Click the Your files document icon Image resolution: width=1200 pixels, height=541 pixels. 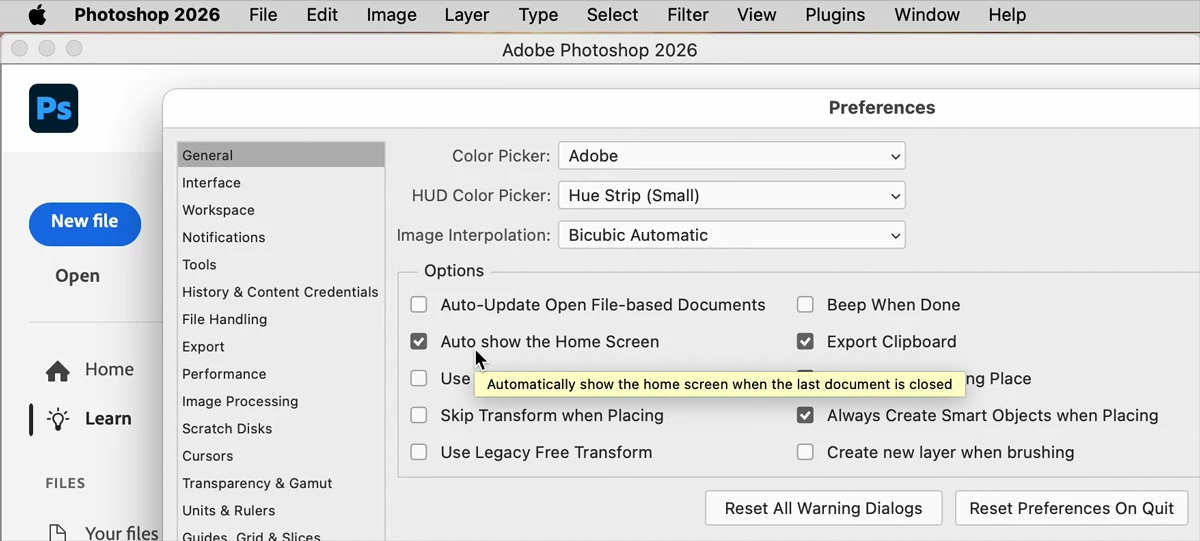click(x=58, y=533)
